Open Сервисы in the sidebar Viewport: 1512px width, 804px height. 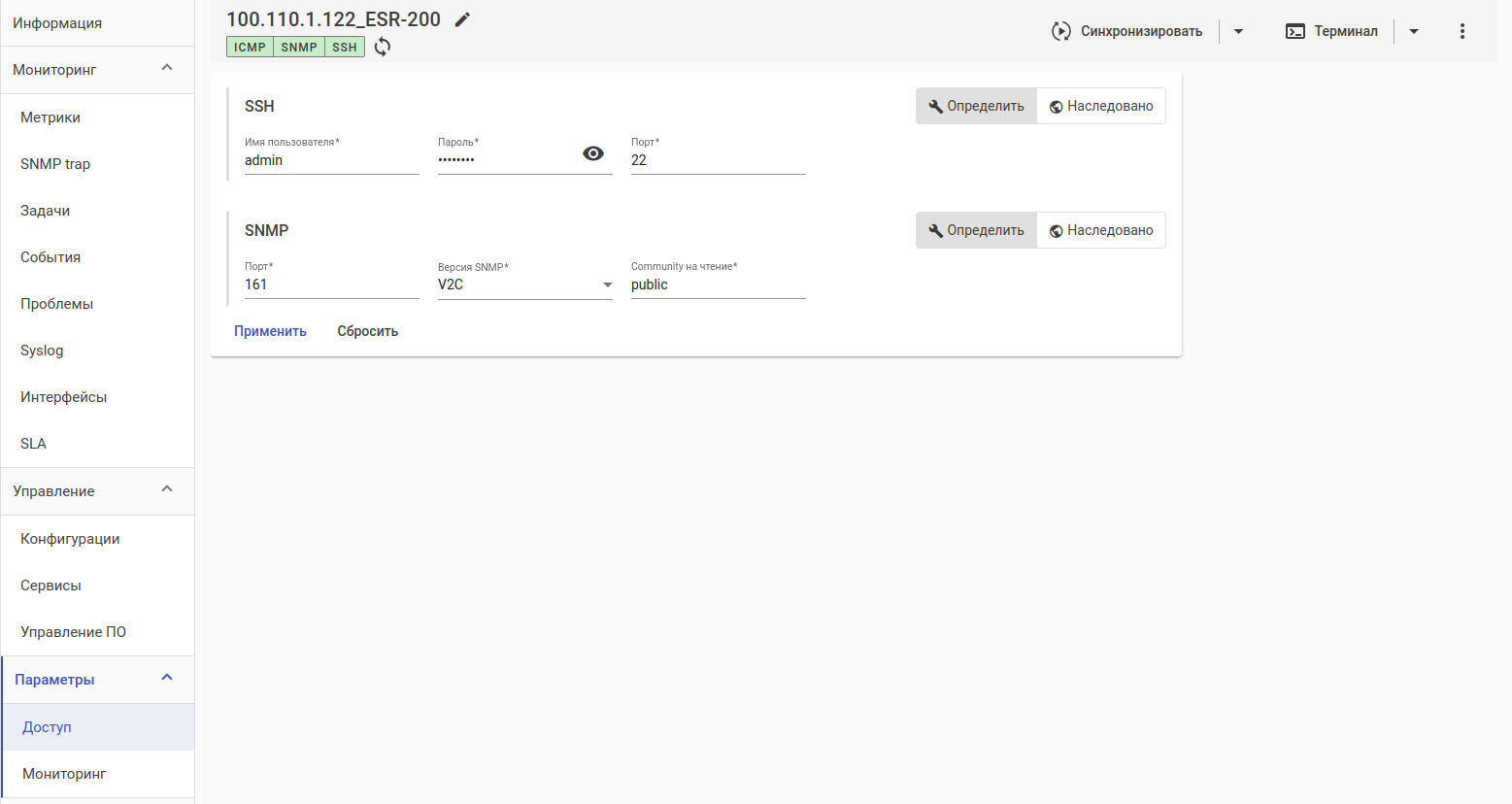[97, 586]
